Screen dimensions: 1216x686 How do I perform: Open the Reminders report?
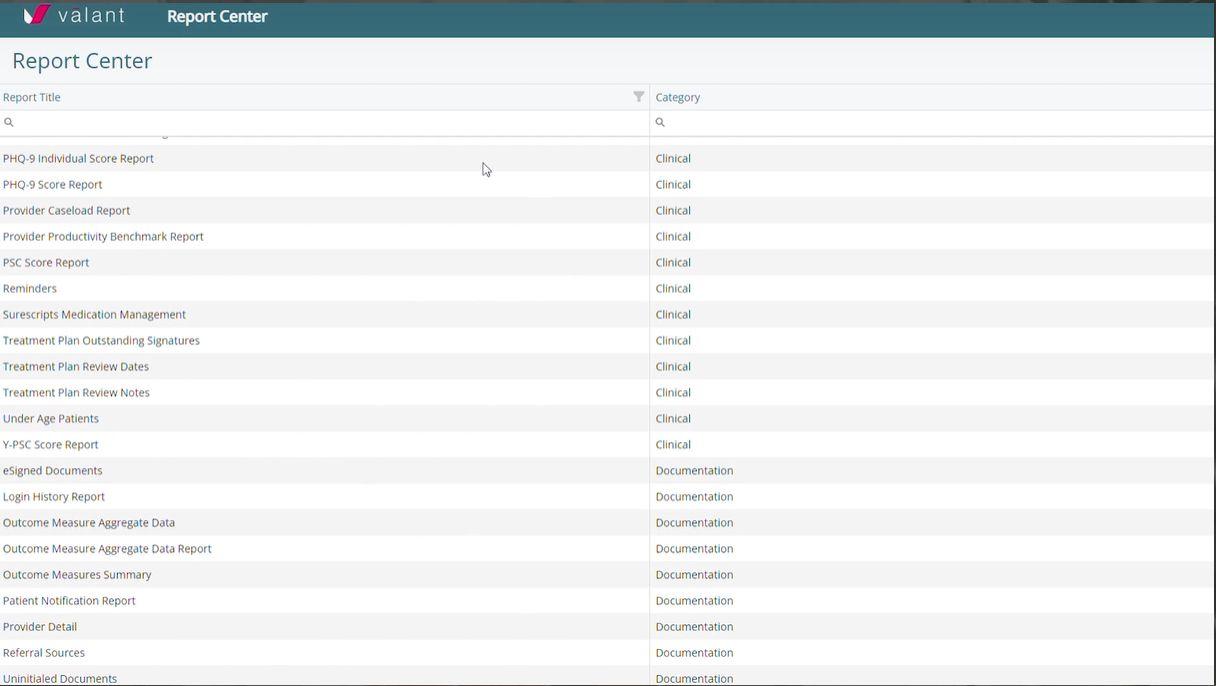(30, 288)
